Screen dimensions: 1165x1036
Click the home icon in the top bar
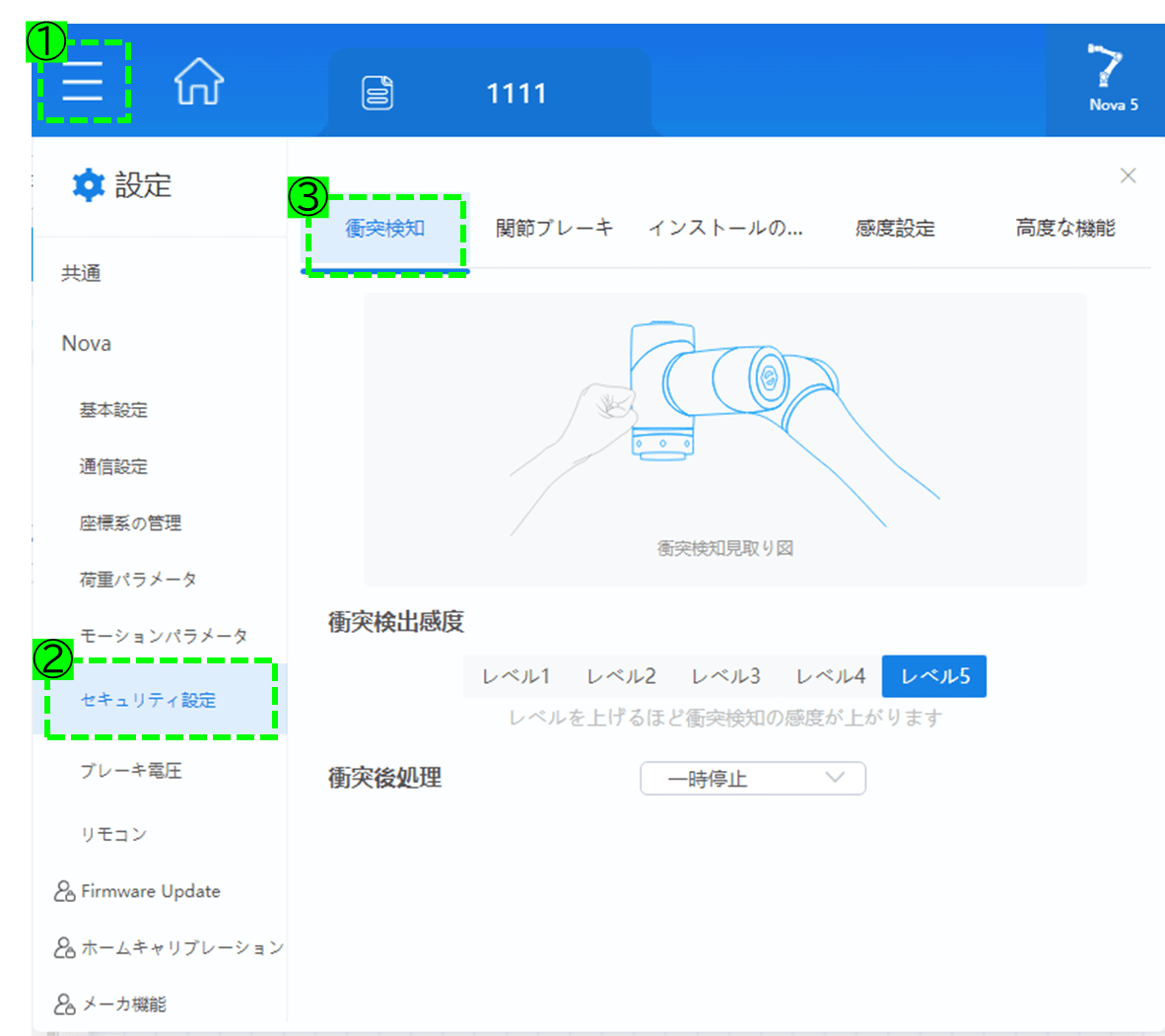[197, 84]
